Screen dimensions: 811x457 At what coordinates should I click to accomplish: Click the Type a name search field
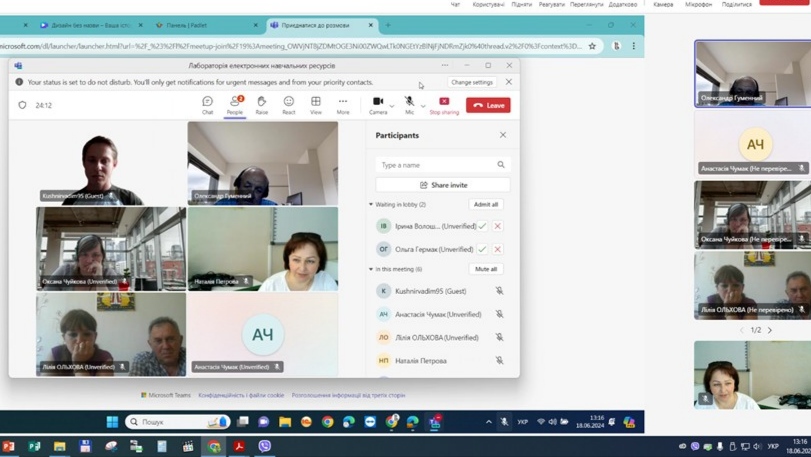[x=435, y=165]
